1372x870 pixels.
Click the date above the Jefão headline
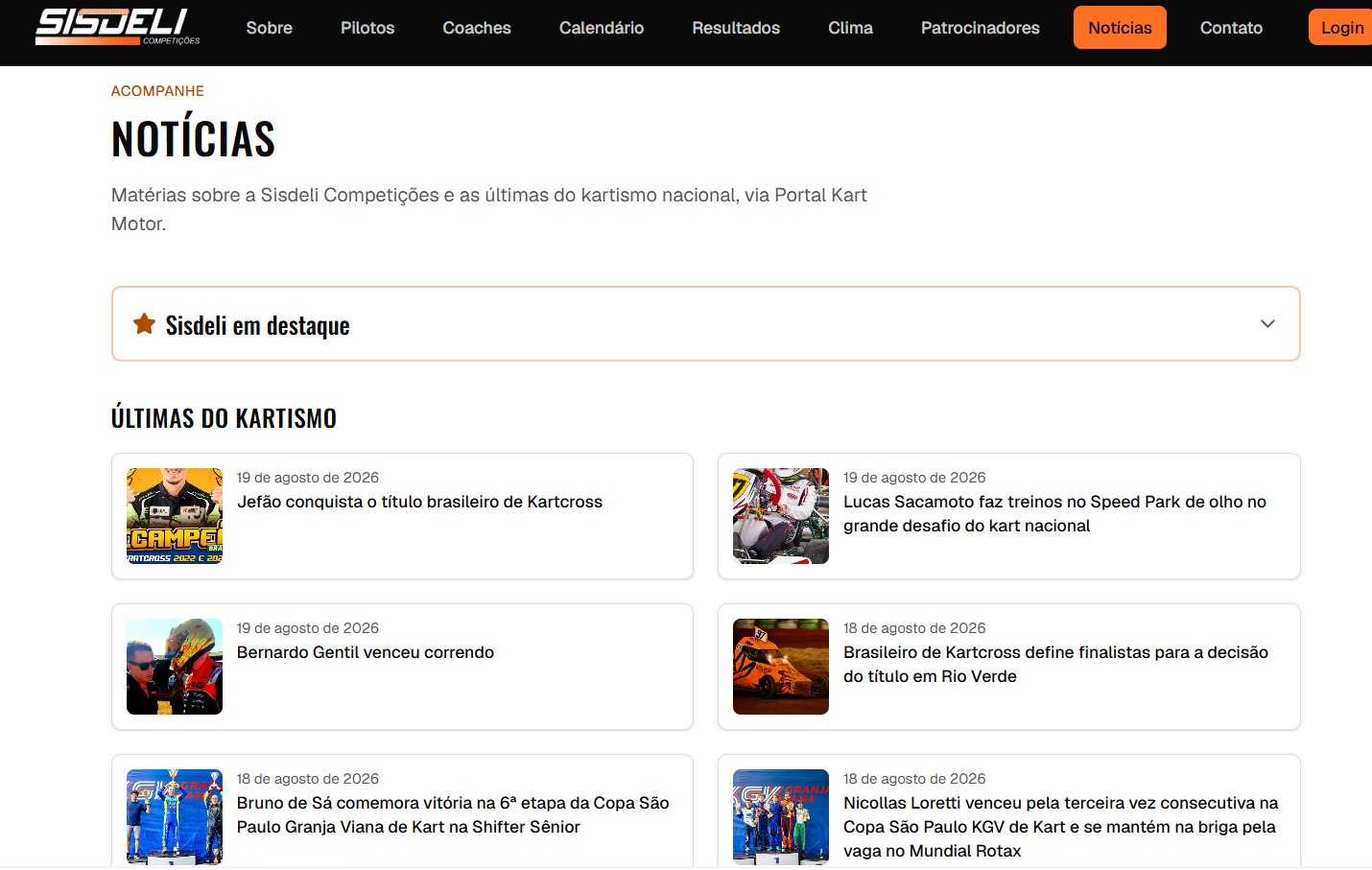[308, 478]
